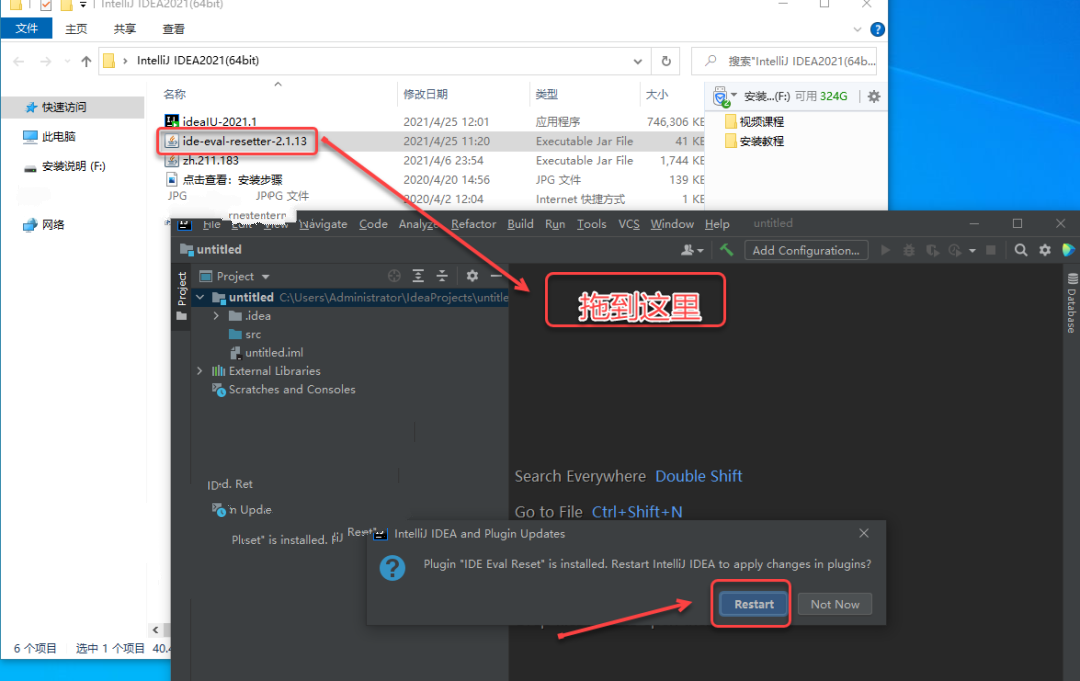Screen dimensions: 1080x681
Task: Click the Debug bug icon
Action: (908, 251)
